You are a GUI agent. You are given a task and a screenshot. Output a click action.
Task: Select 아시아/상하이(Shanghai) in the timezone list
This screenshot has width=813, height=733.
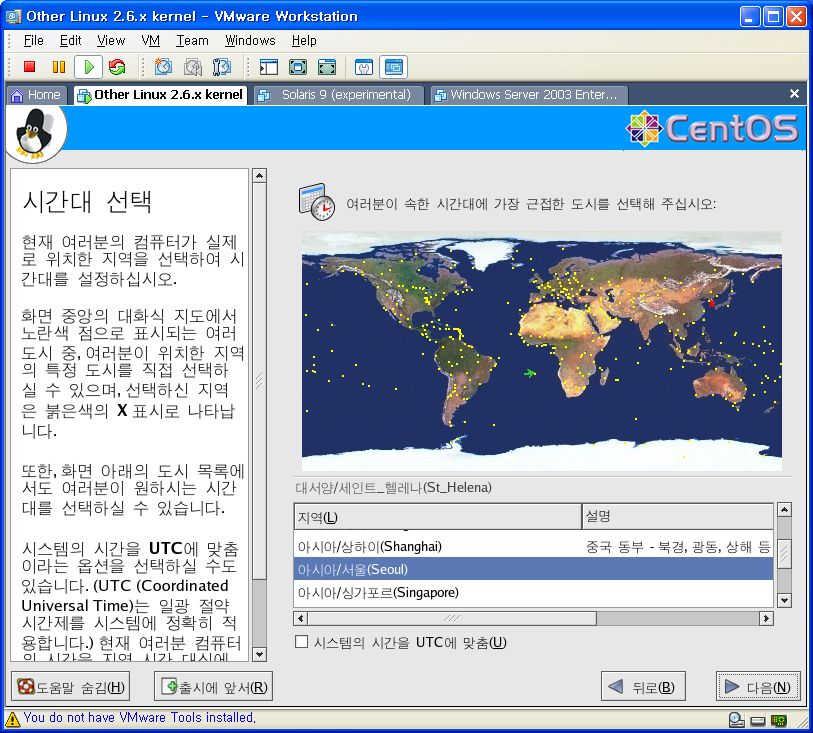[370, 547]
